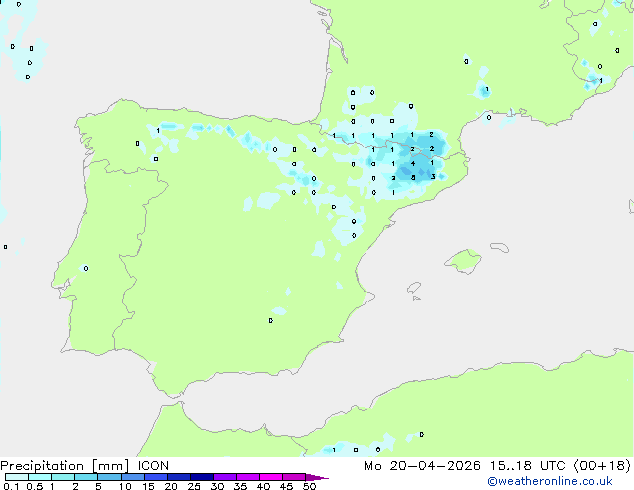Screen dimensions: 634x490
Task: Click the value 1 in northwestern Spain
Action: click(x=157, y=131)
